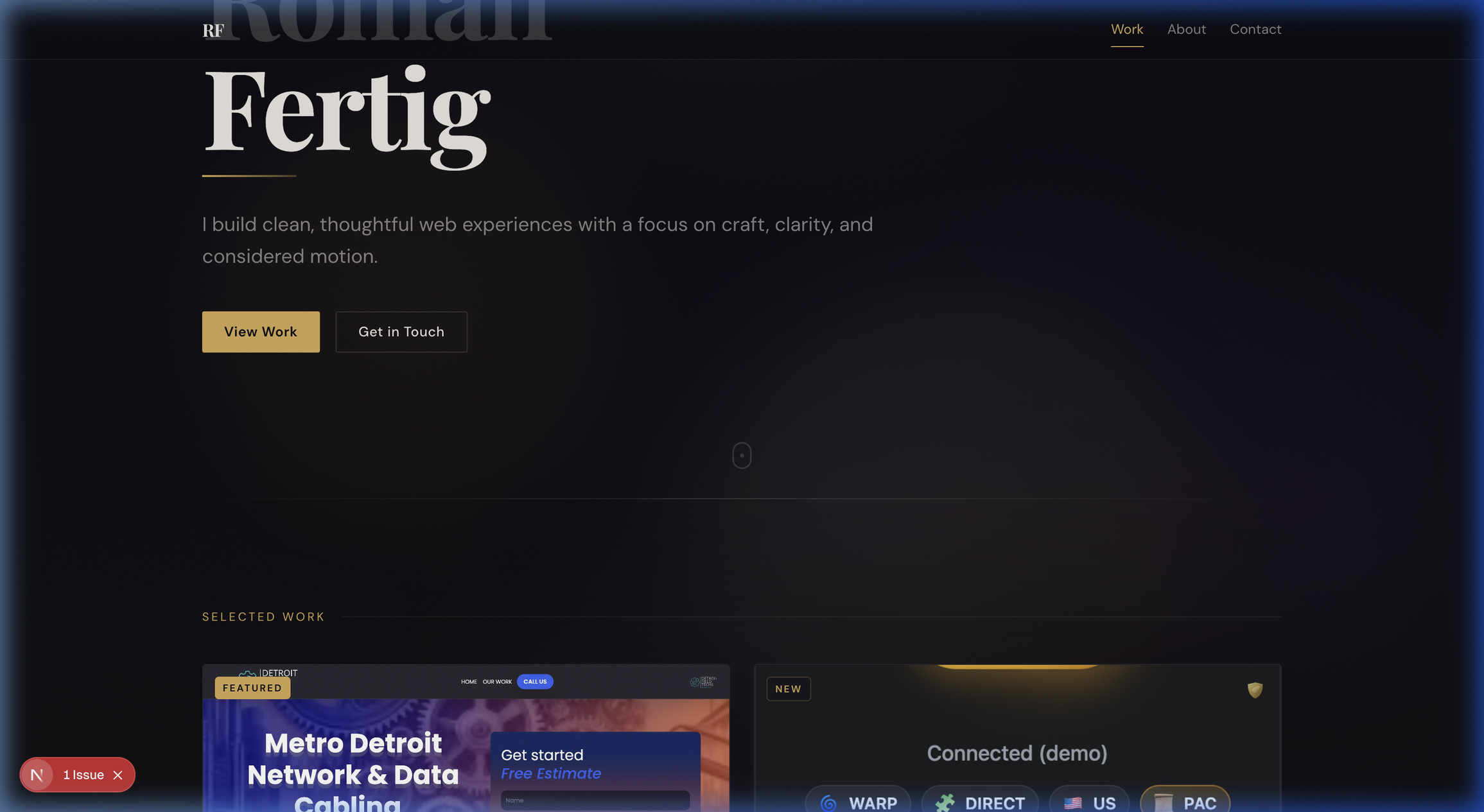This screenshot has height=812, width=1484.
Task: Open the Metro Detroit Network project thumbnail
Action: pyautogui.click(x=466, y=738)
